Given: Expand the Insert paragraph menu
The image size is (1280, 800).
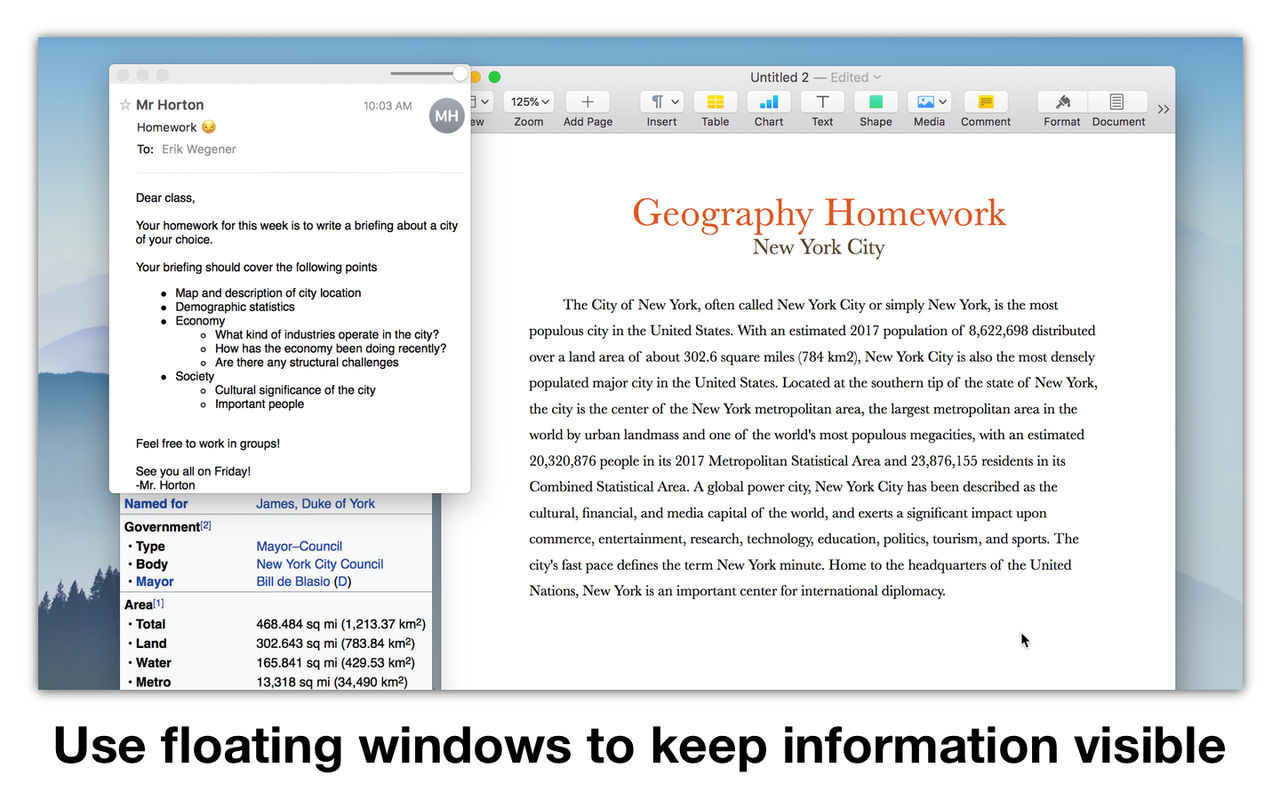Looking at the screenshot, I should point(662,102).
